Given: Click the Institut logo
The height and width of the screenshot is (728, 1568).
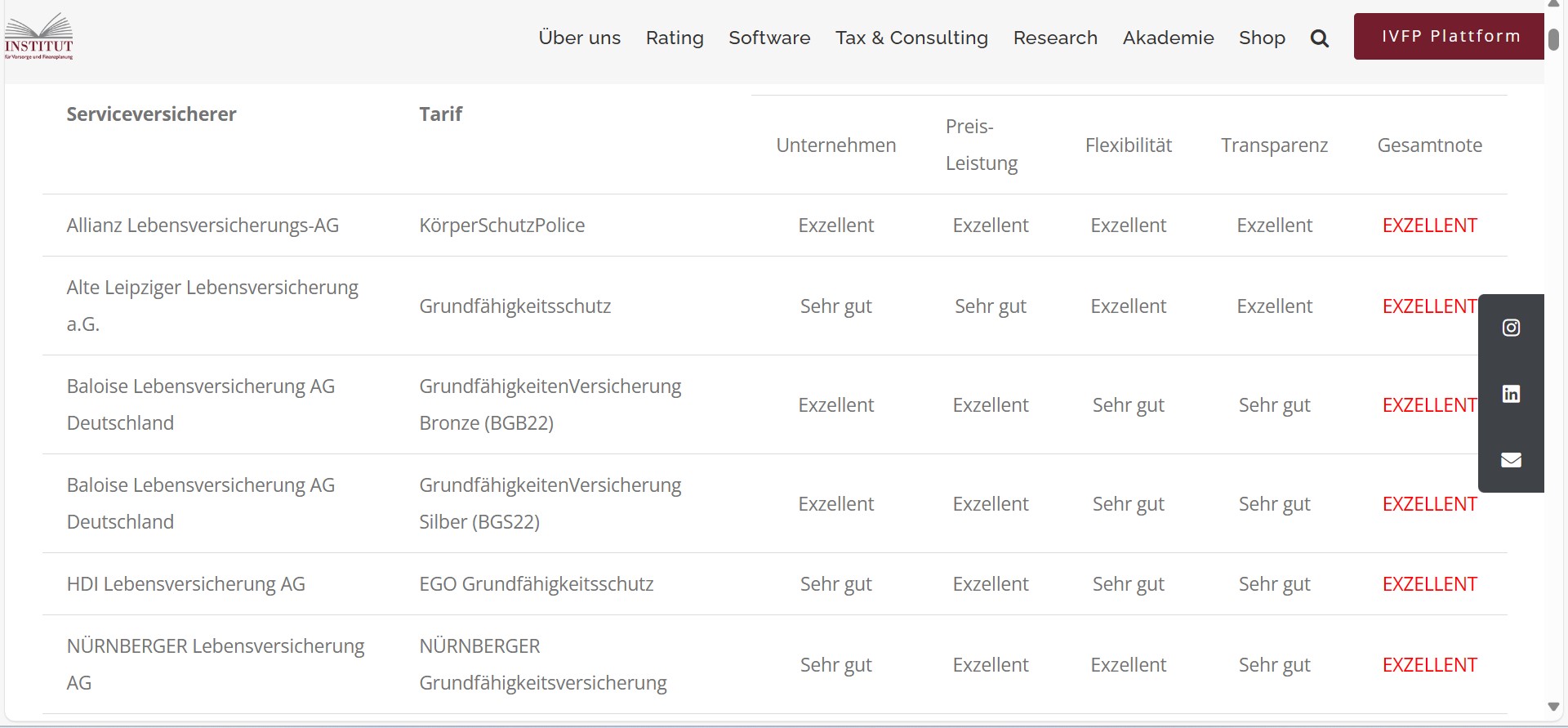Looking at the screenshot, I should click(x=39, y=38).
